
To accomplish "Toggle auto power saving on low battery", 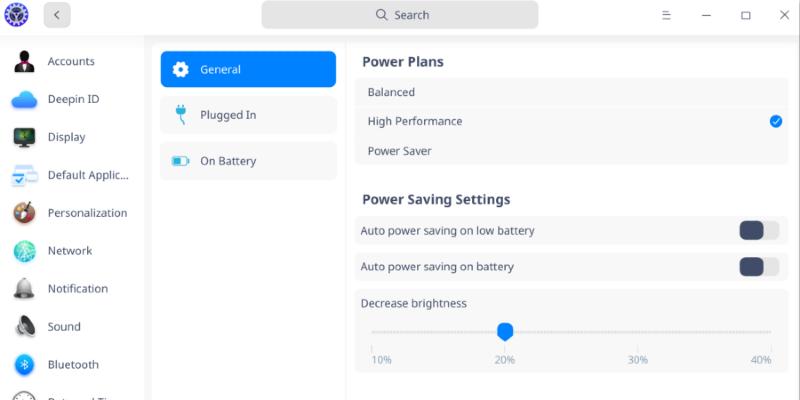I will tap(759, 231).
